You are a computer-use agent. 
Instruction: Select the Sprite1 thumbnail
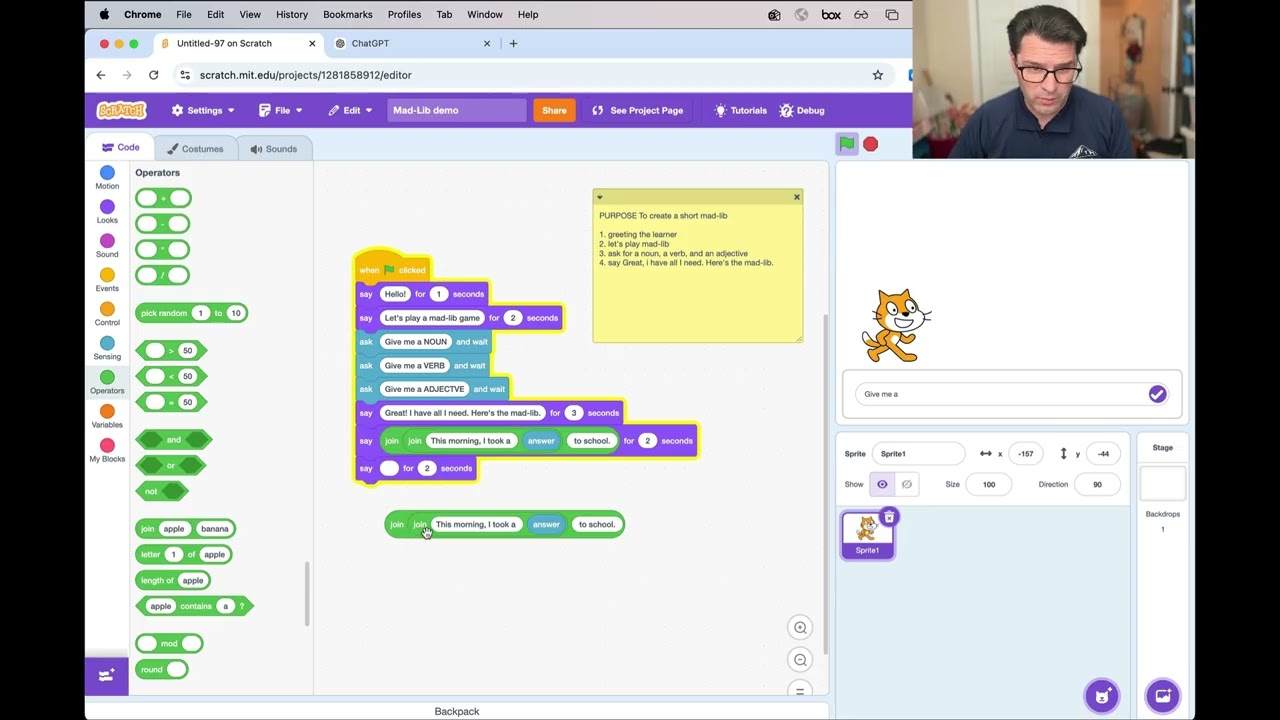click(x=866, y=535)
